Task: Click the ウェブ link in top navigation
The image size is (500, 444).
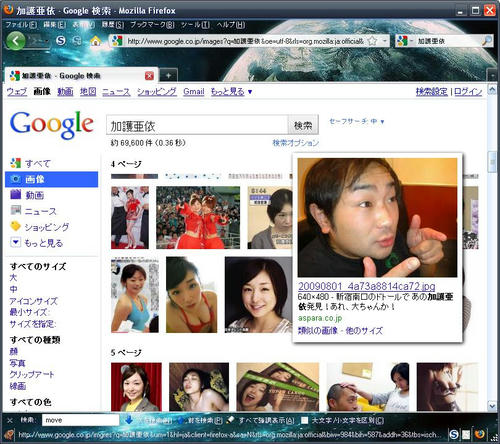Action: coord(17,91)
